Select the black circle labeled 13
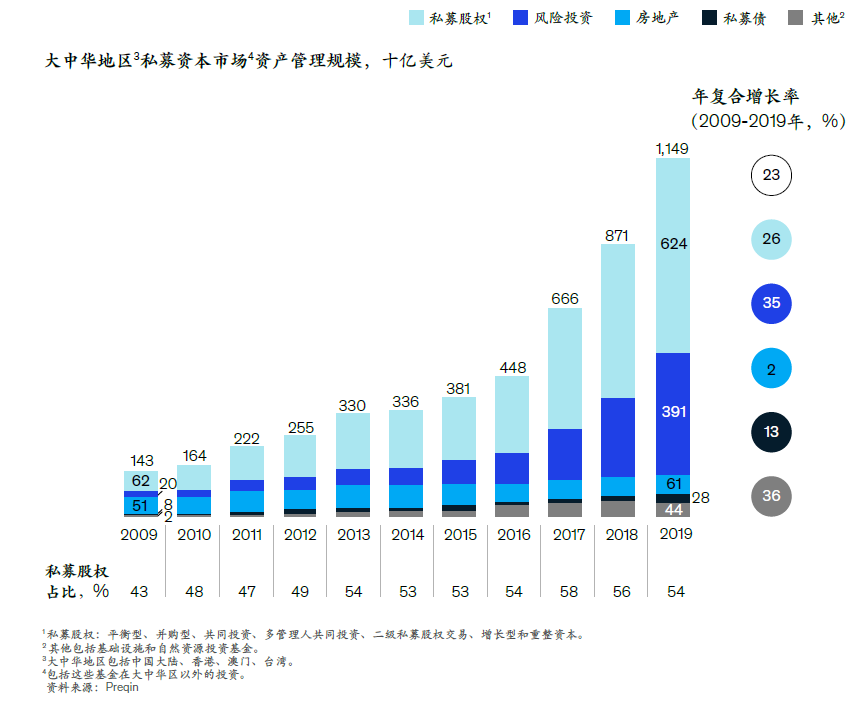The width and height of the screenshot is (863, 710). (771, 432)
